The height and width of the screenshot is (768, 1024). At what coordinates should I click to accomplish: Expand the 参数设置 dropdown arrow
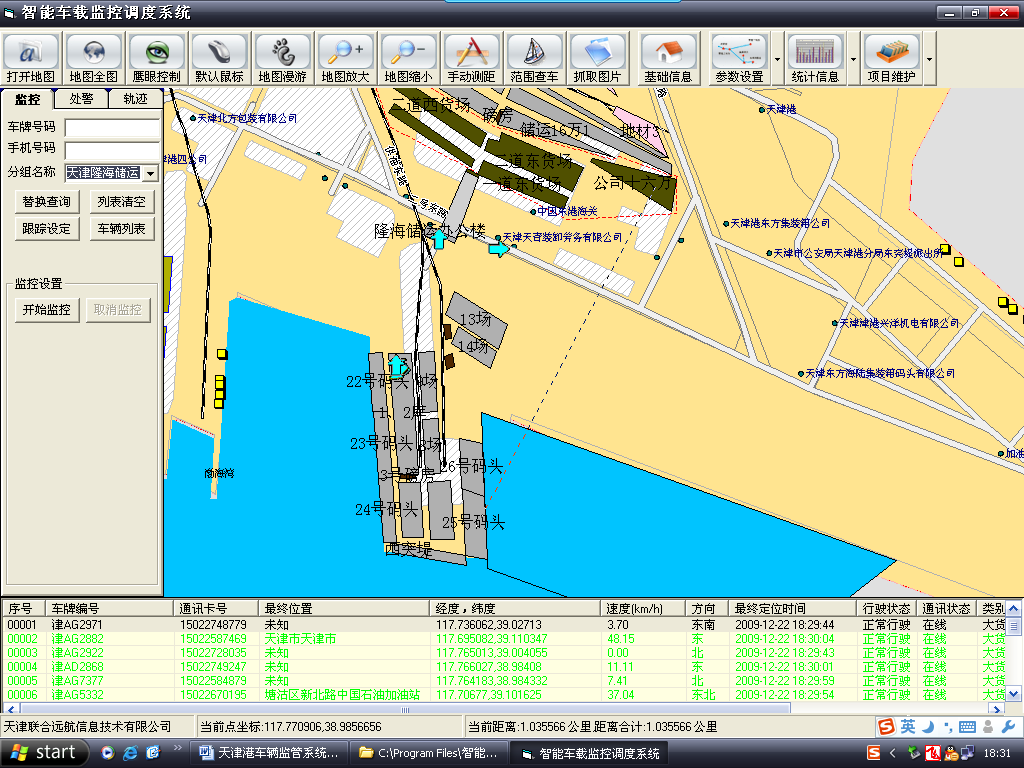pyautogui.click(x=776, y=58)
